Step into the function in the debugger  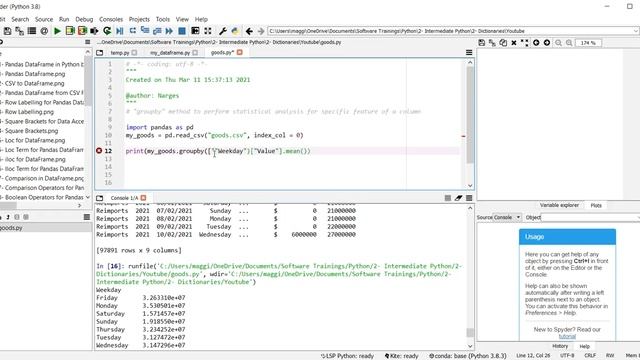click(x=145, y=31)
